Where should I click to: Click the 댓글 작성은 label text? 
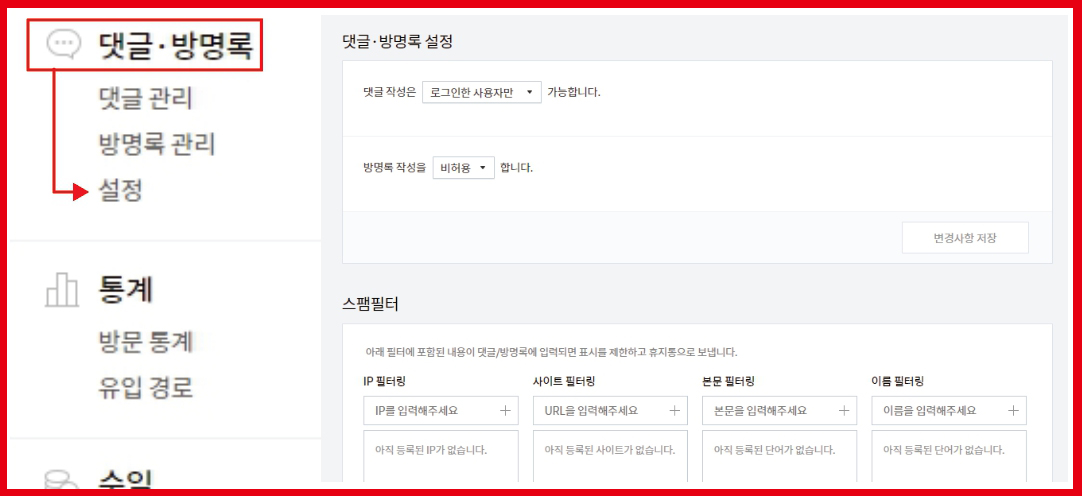[389, 92]
